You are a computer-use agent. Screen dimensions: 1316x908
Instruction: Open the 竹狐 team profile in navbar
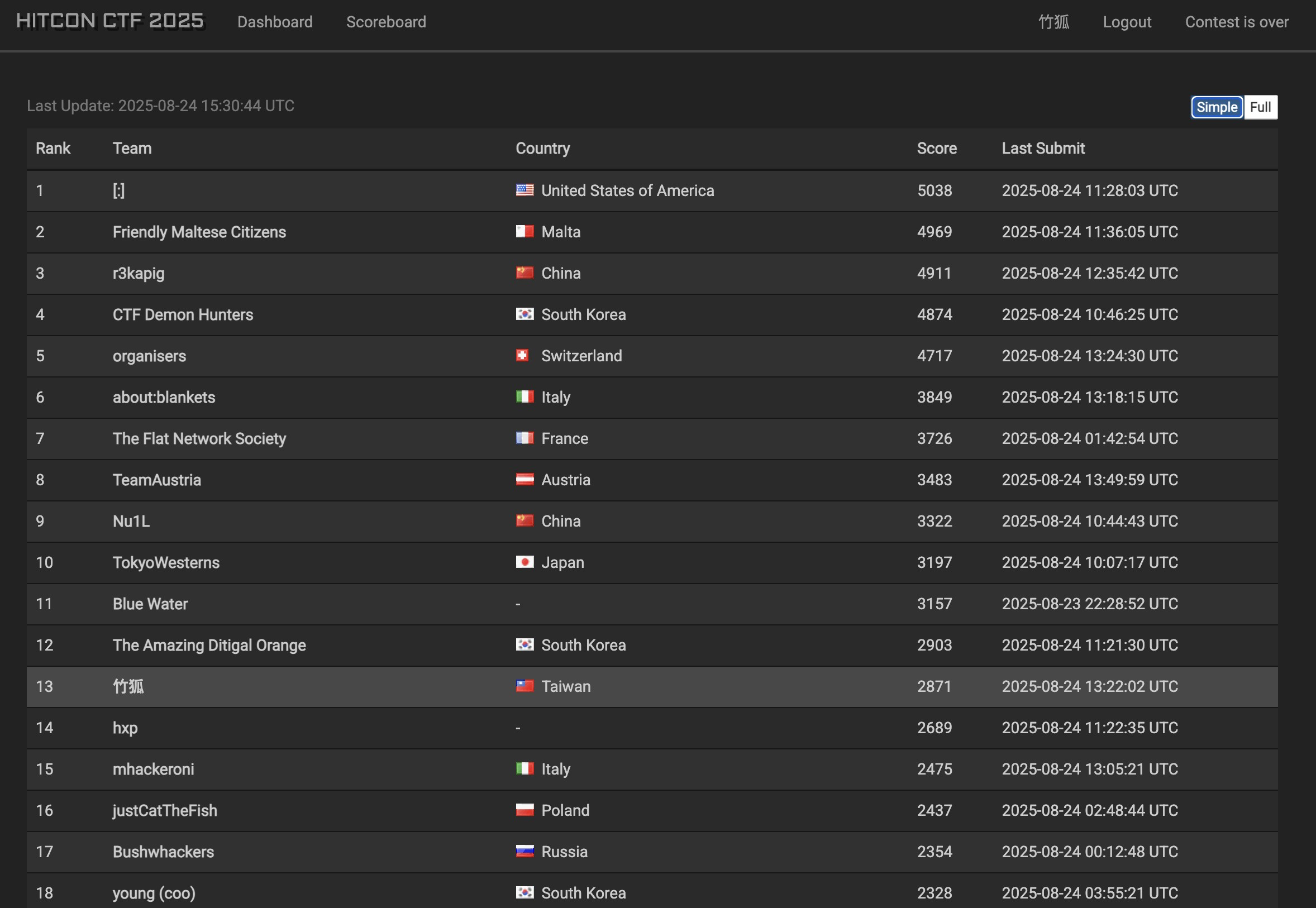[x=1053, y=22]
